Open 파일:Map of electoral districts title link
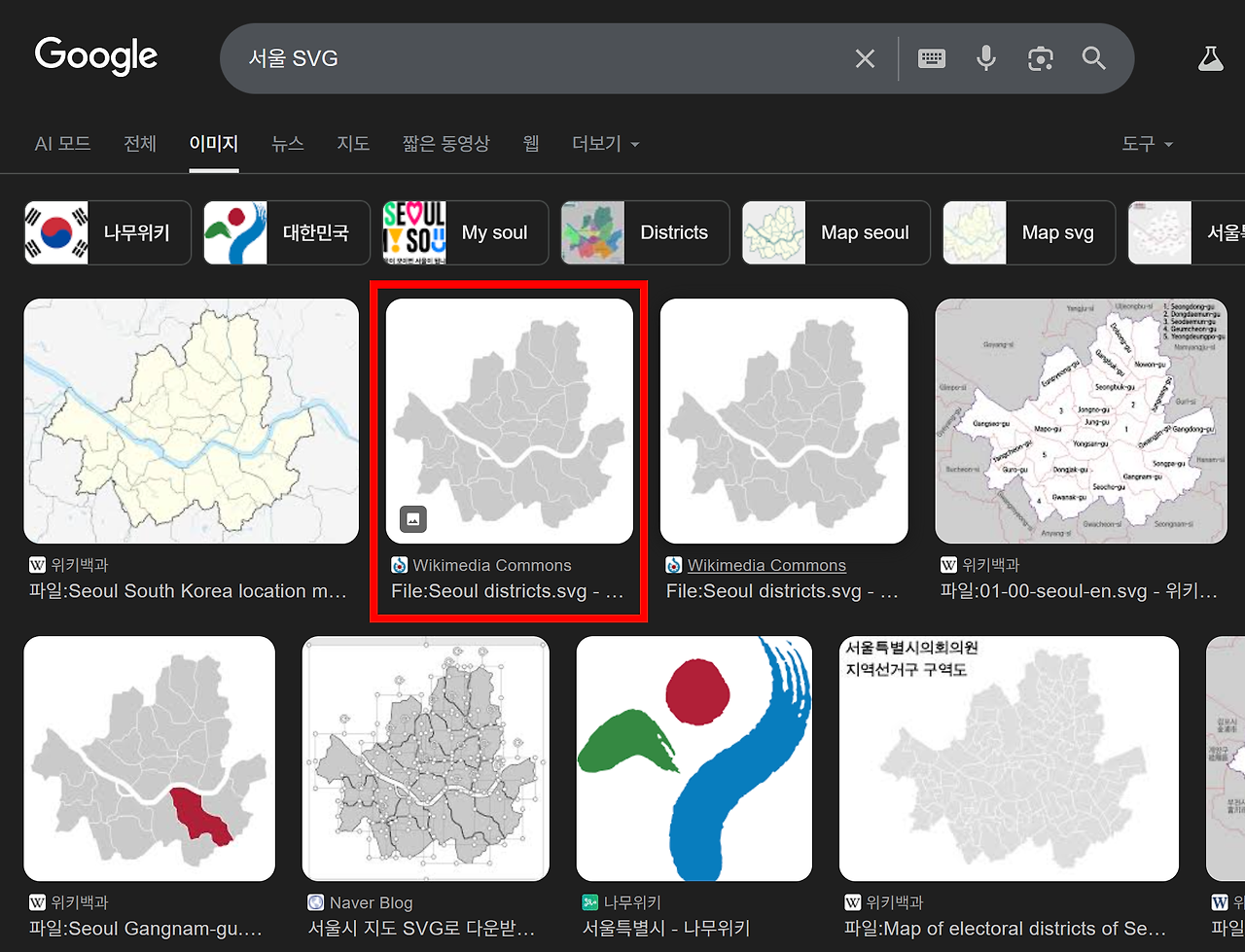Image resolution: width=1245 pixels, height=952 pixels. pyautogui.click(x=1006, y=929)
